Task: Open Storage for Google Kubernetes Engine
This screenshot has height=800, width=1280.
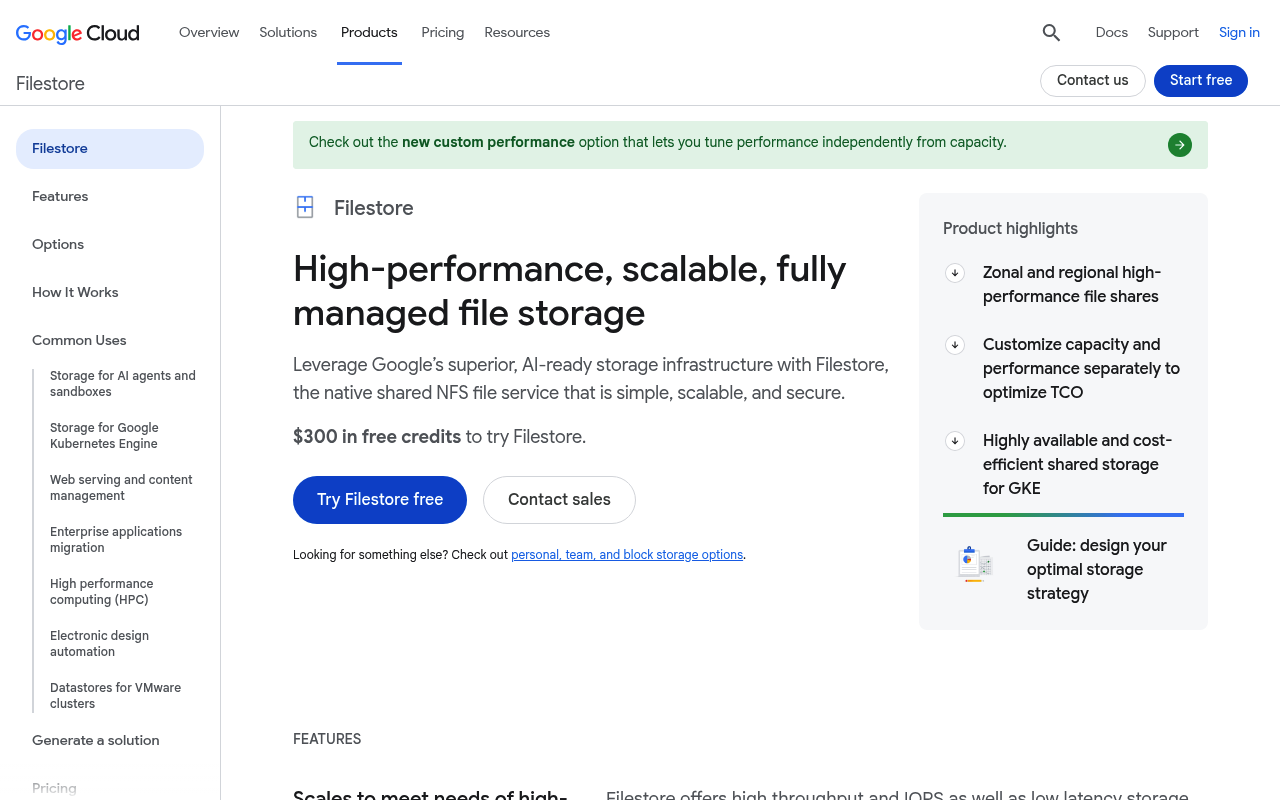Action: coord(104,436)
